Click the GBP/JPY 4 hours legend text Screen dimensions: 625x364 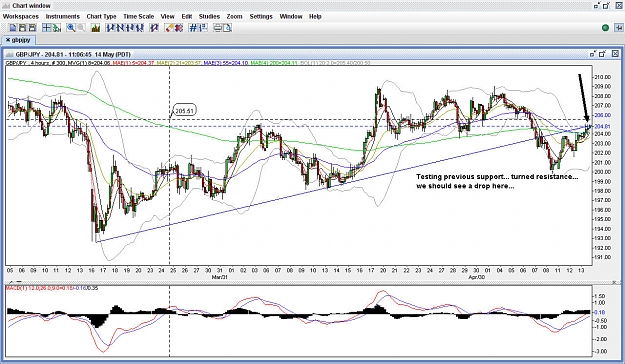click(28, 63)
